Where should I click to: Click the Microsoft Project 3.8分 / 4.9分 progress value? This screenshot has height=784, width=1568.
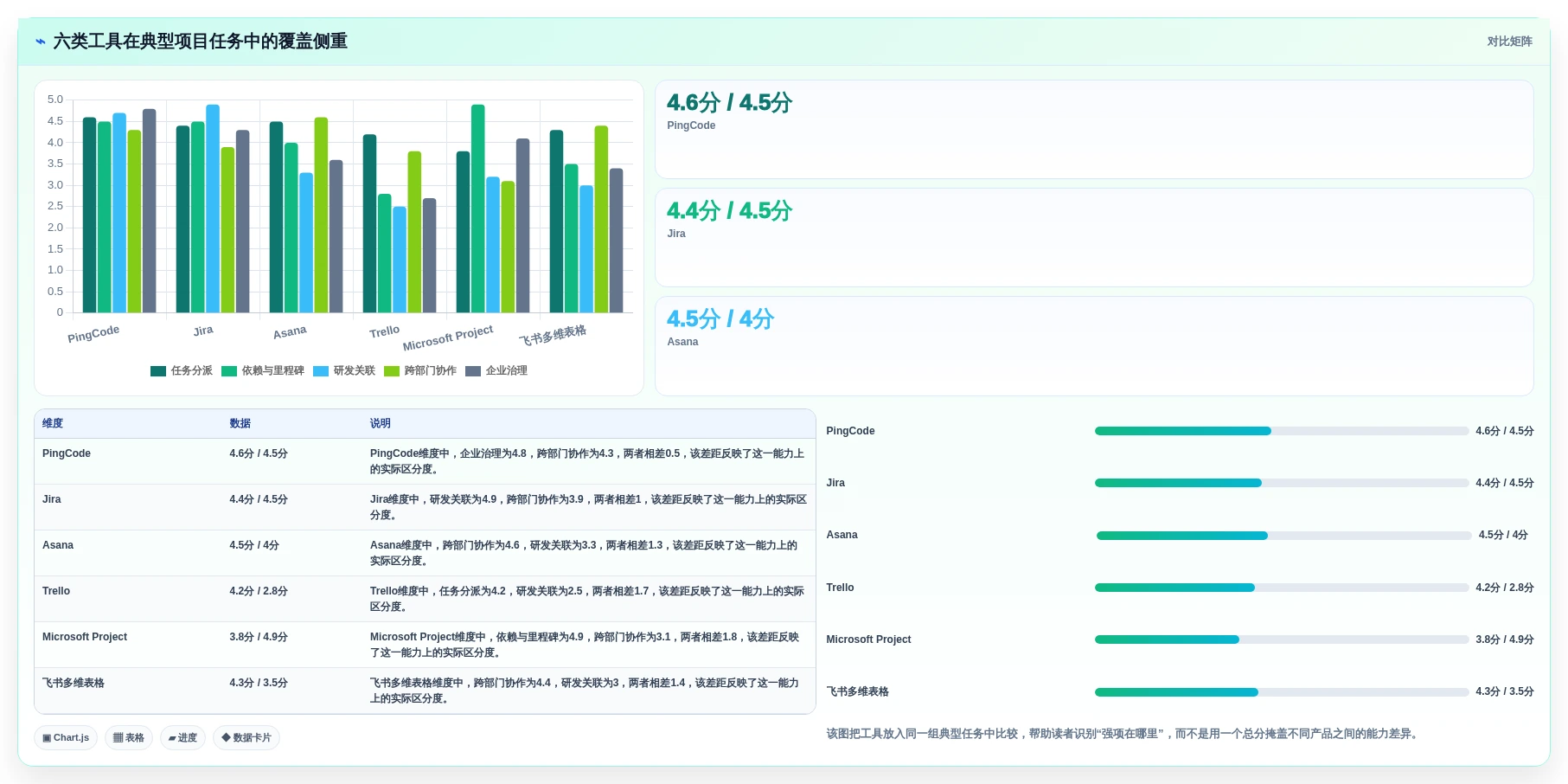1505,639
